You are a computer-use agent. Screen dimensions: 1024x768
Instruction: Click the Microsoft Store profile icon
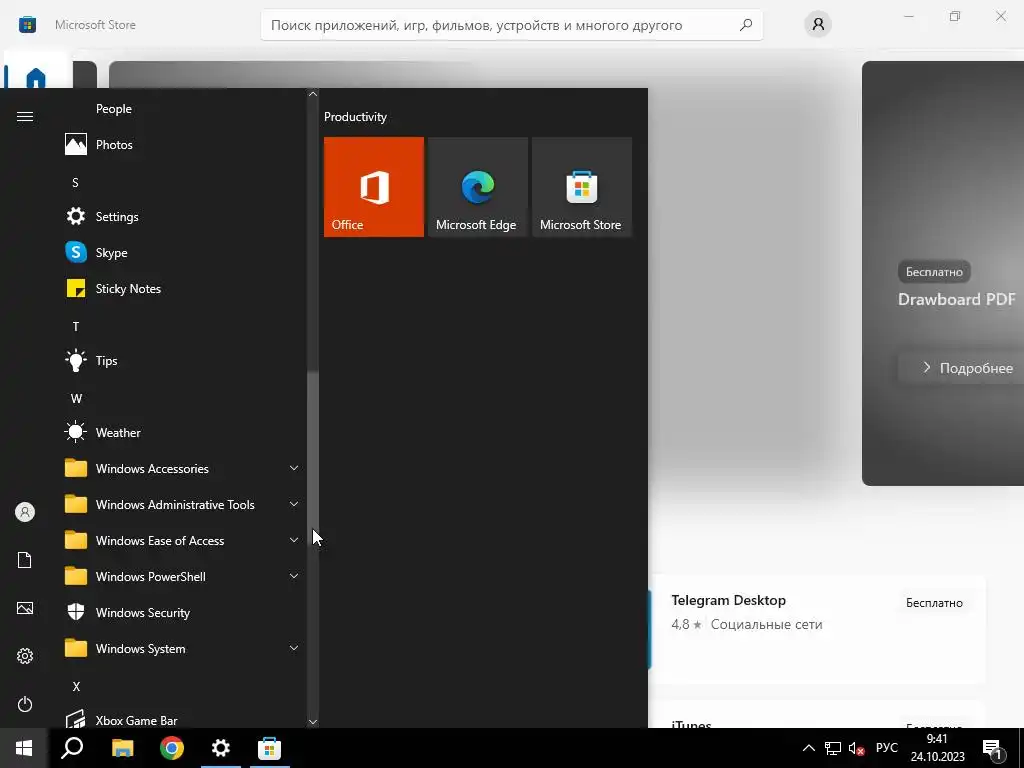click(818, 25)
